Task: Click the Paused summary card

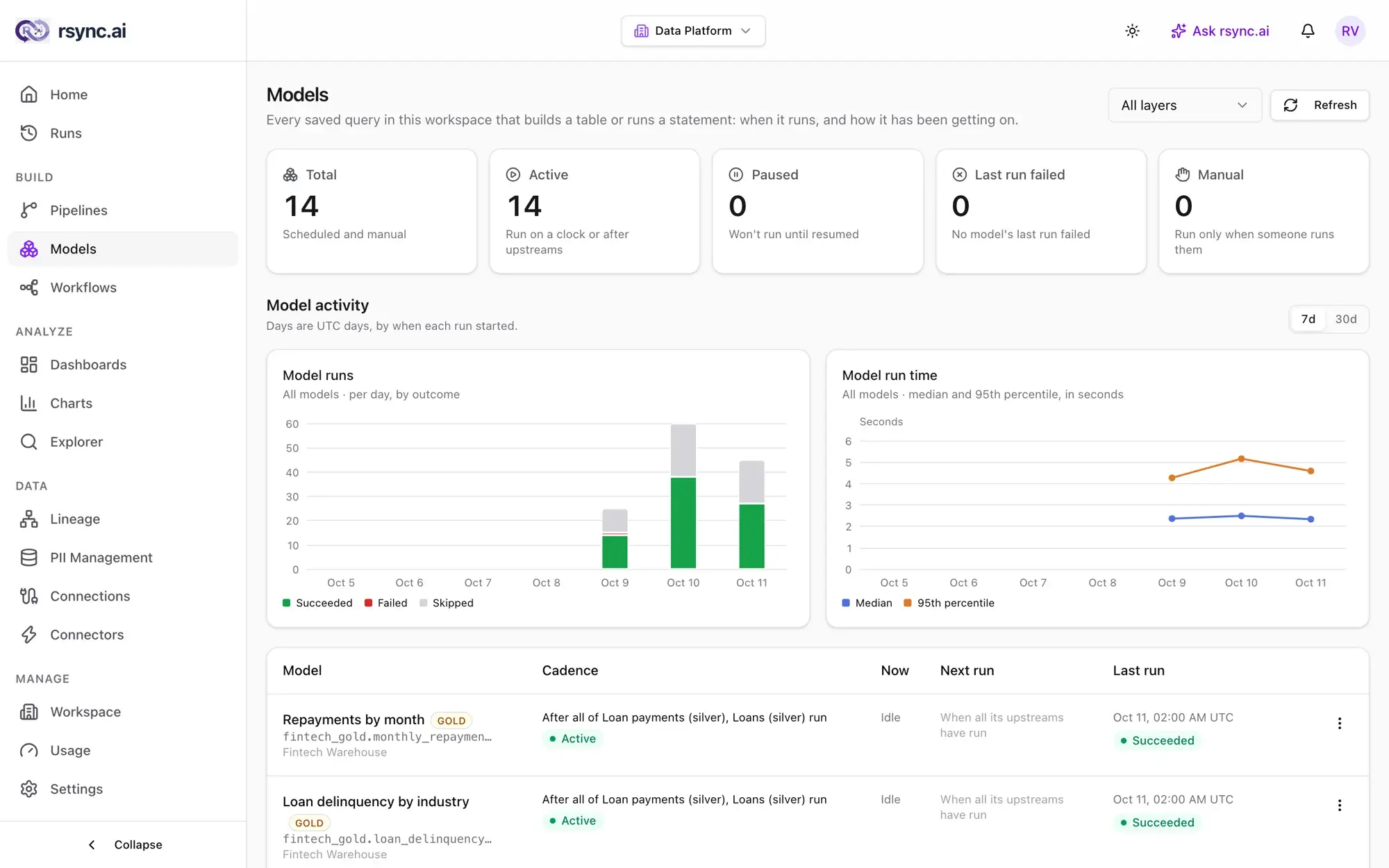Action: click(x=817, y=211)
